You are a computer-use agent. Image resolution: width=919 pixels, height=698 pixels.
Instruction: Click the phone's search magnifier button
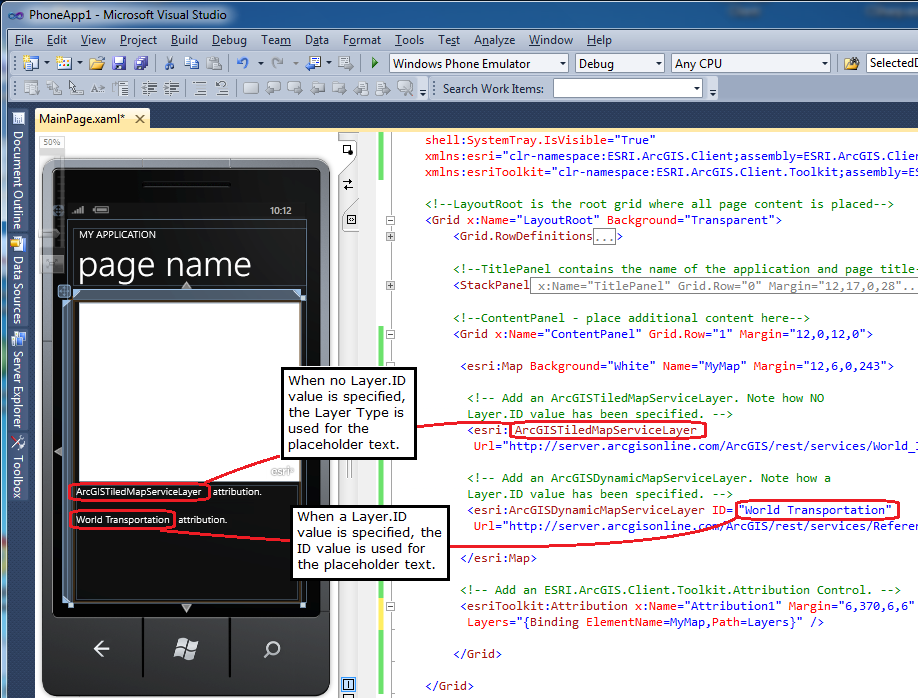(x=272, y=648)
